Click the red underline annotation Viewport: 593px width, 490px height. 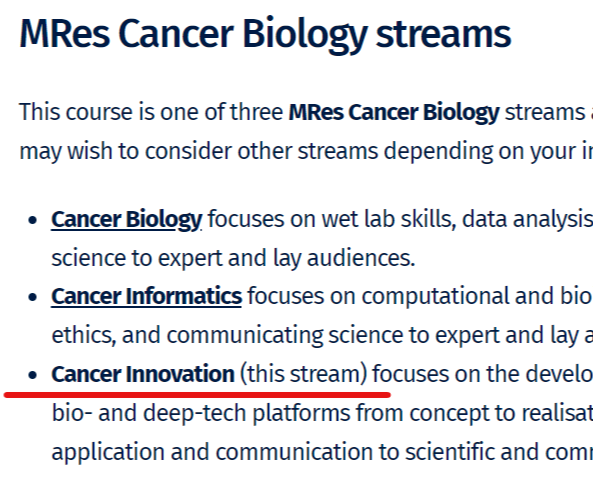pyautogui.click(x=197, y=395)
